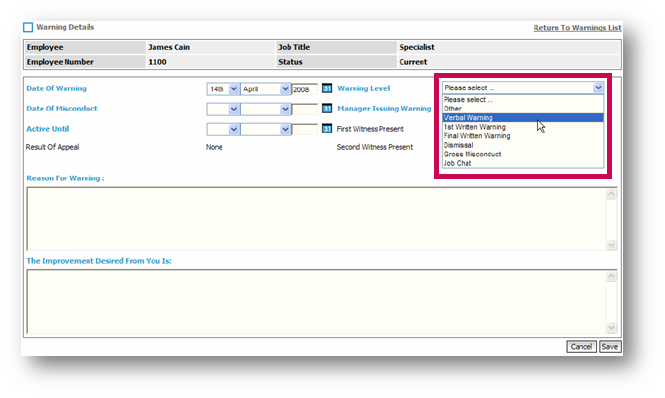Click the Date Of Warning year field
665x398 pixels.
[305, 89]
